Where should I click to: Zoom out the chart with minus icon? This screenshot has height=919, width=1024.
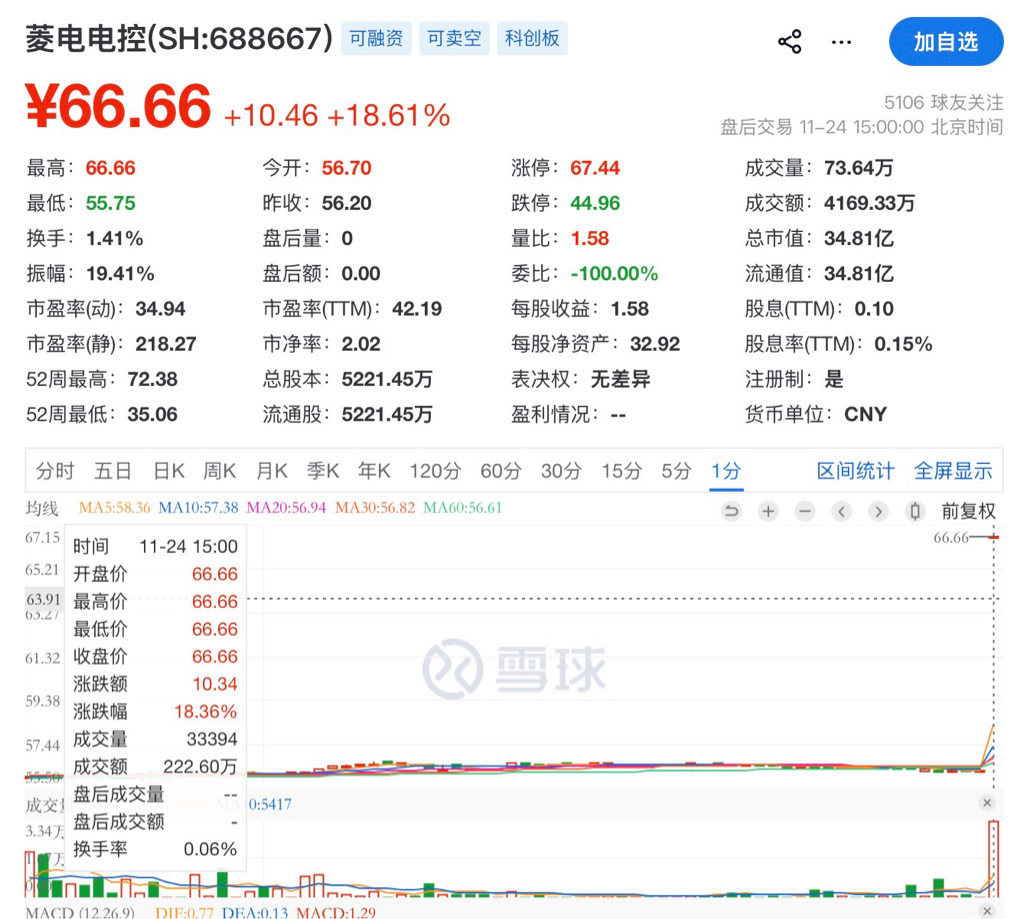pyautogui.click(x=805, y=511)
